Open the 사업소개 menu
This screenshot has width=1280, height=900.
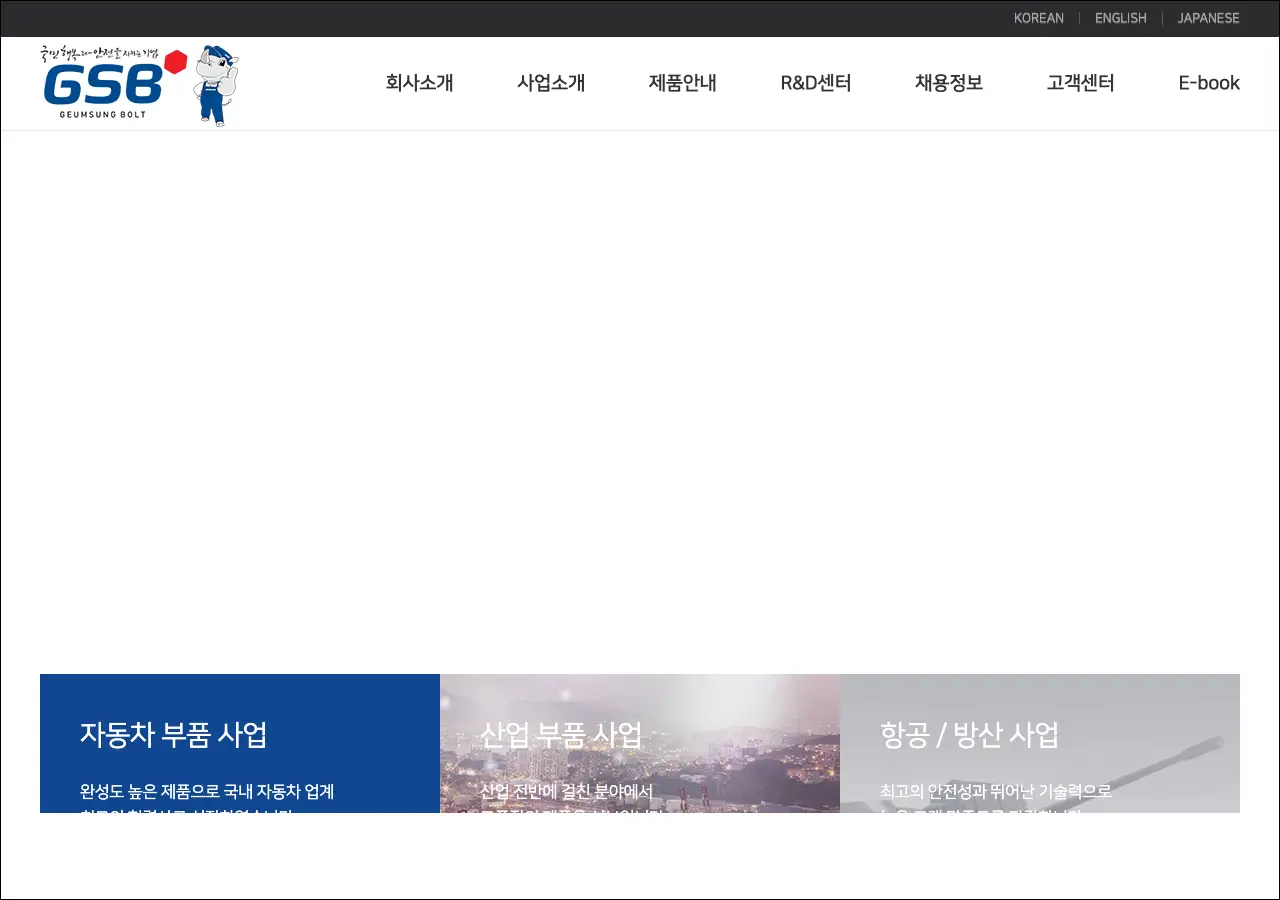tap(551, 83)
